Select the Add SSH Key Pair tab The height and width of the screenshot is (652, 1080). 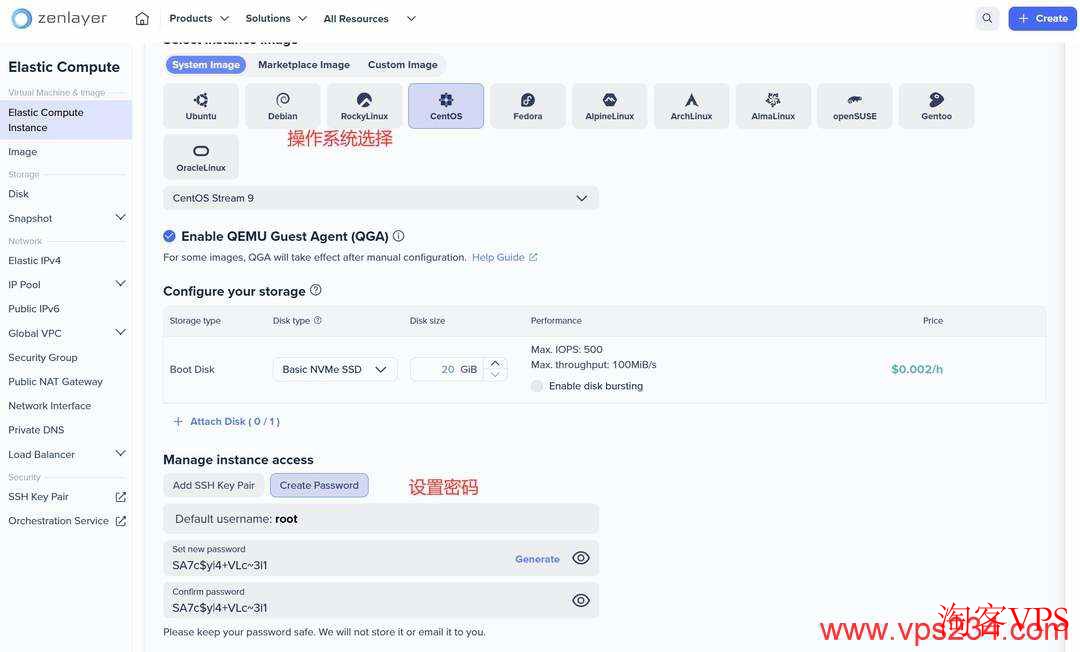click(213, 484)
